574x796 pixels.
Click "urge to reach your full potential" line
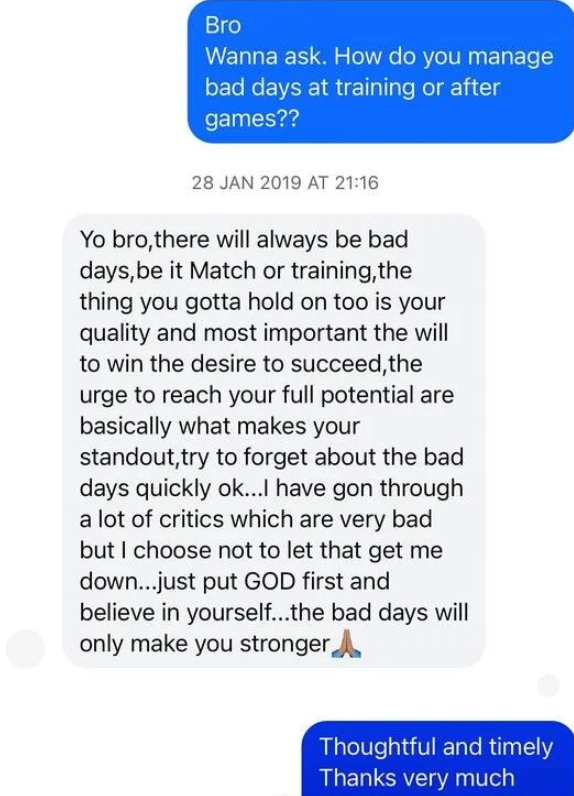click(x=266, y=395)
